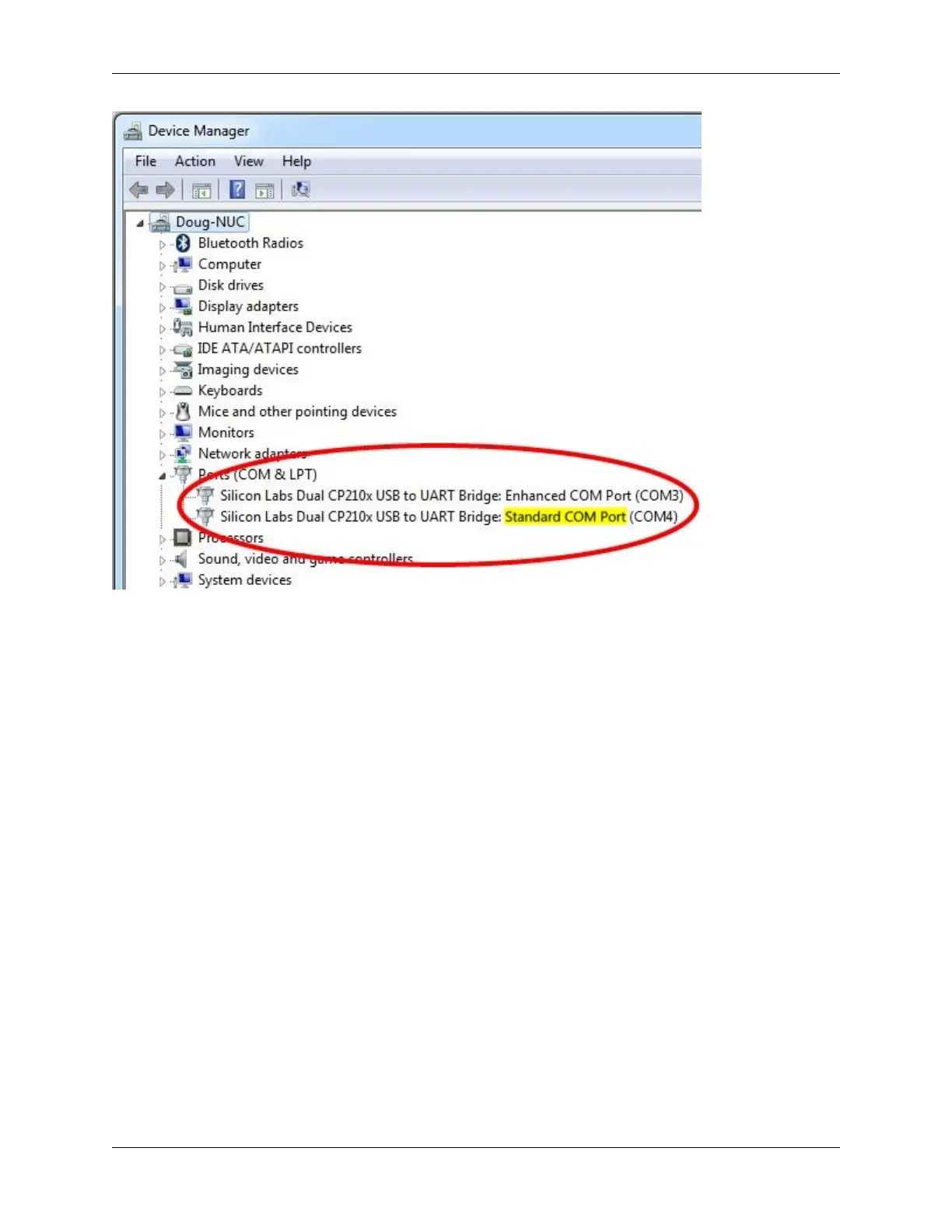This screenshot has width=952, height=1232.
Task: Open the File menu
Action: (x=145, y=161)
